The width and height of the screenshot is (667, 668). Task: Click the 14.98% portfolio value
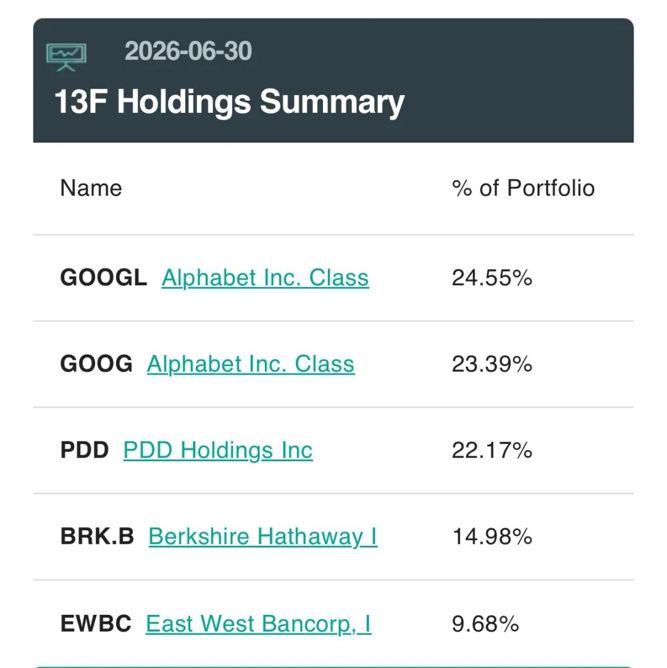point(492,537)
